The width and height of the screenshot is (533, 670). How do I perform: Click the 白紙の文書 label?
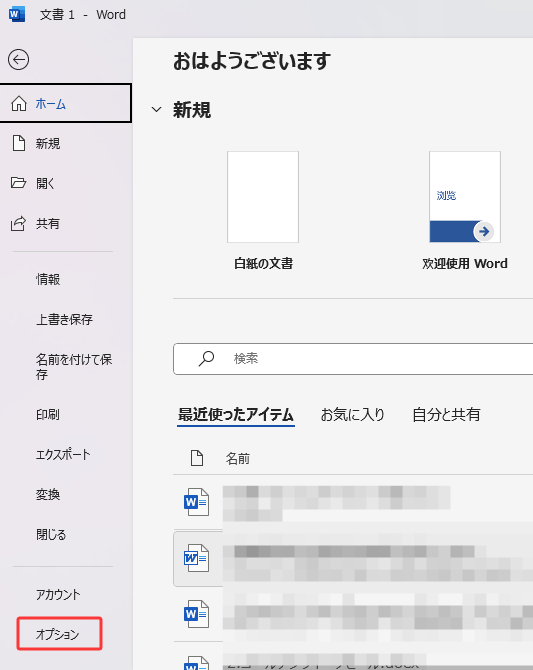pos(263,263)
